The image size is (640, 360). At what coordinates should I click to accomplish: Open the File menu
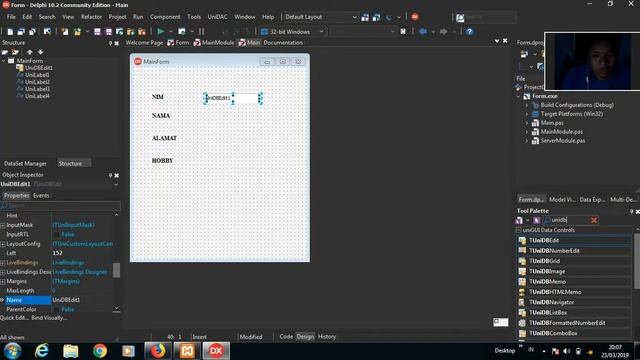(x=11, y=17)
